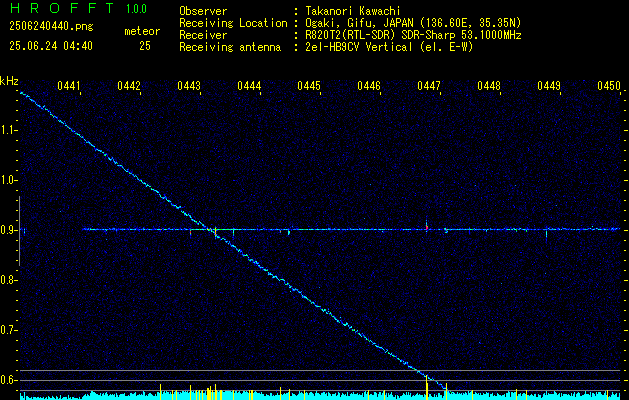Click time marker 0443
The height and width of the screenshot is (400, 629).
point(189,85)
